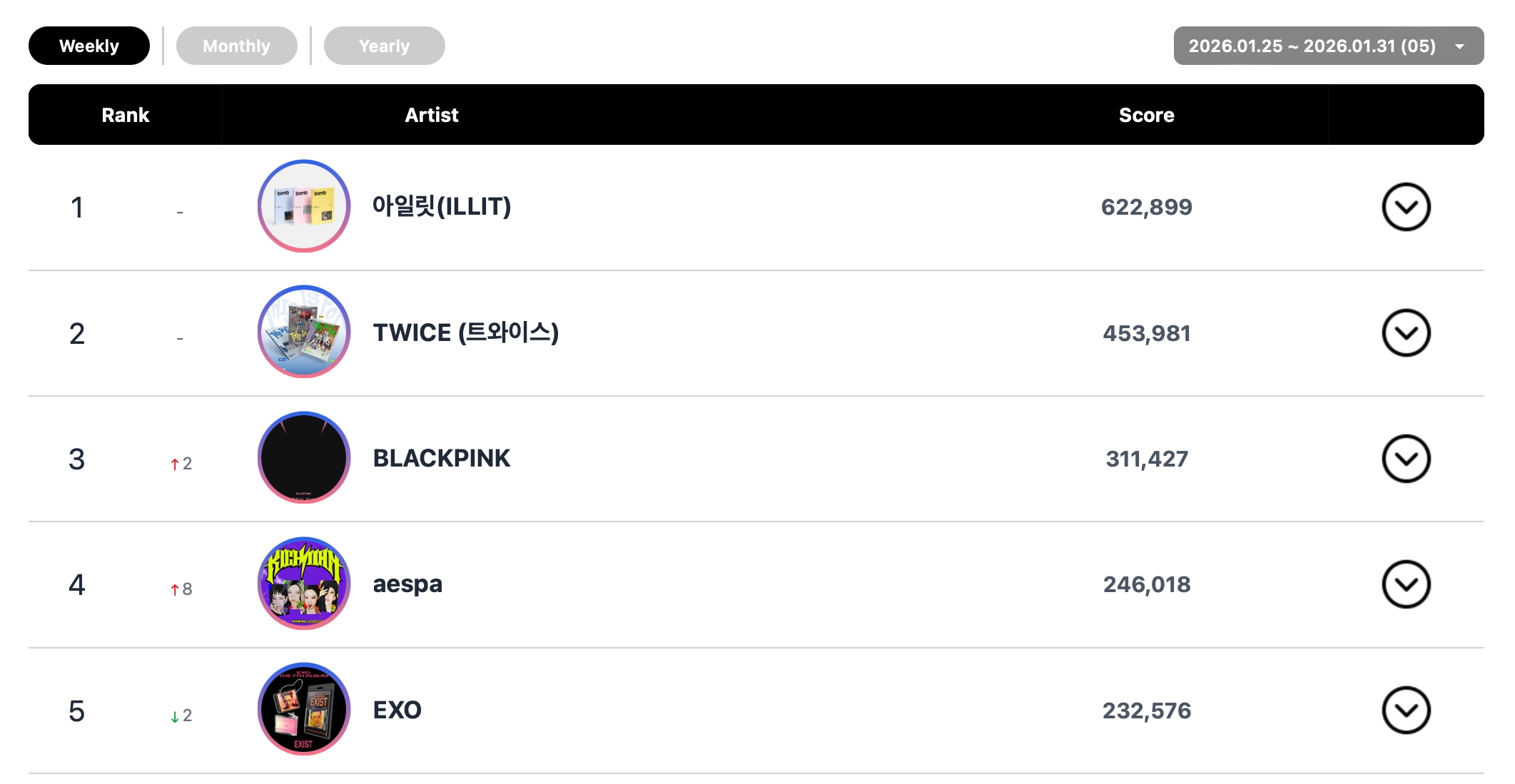Viewport: 1515px width, 784px height.
Task: Open the BLACKPINK album thumbnail
Action: coord(304,458)
